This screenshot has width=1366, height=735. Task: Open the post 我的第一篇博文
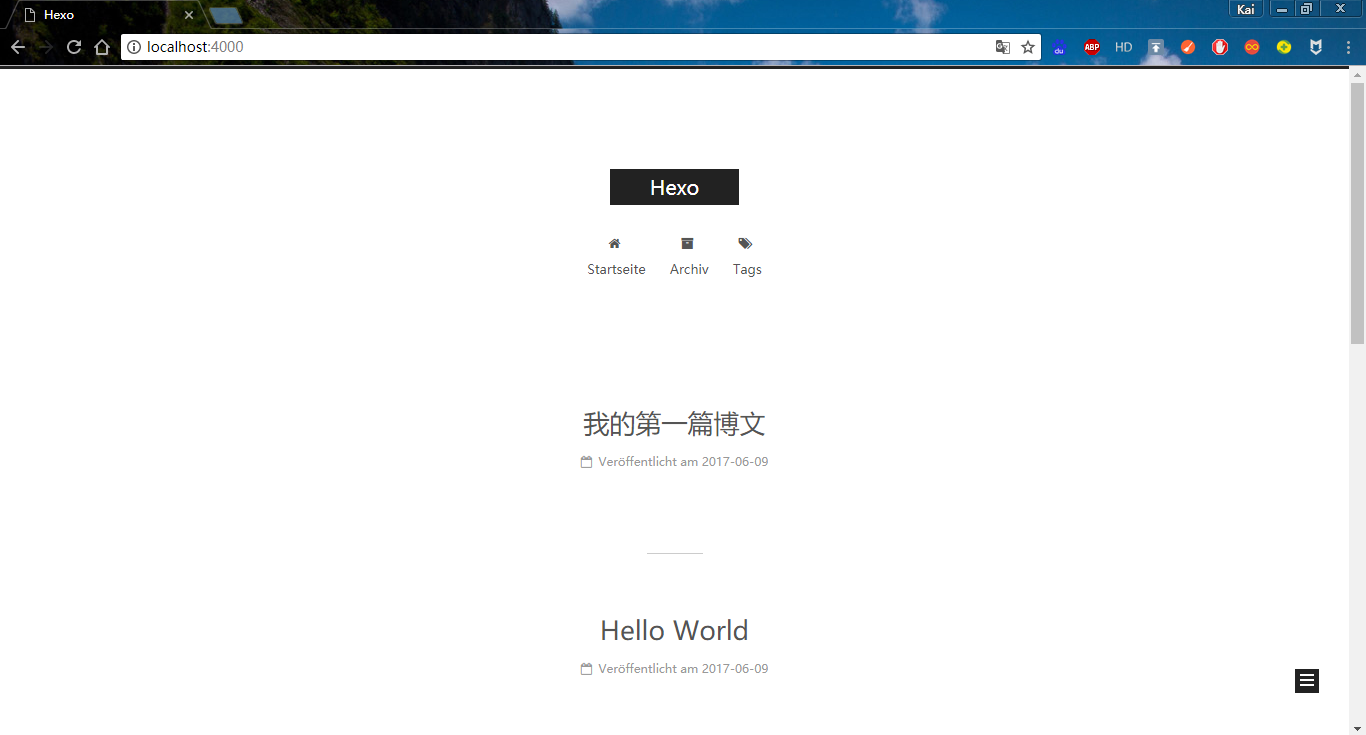pyautogui.click(x=674, y=424)
